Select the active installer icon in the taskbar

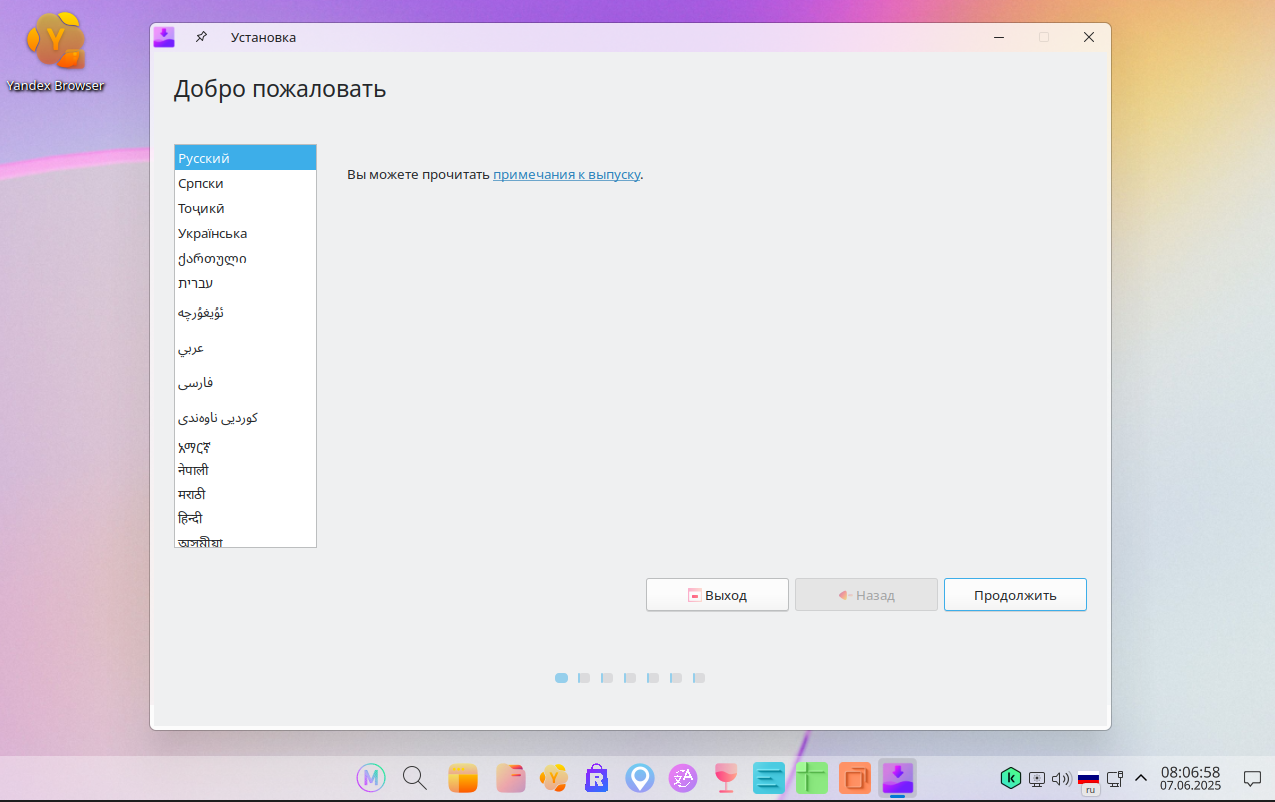[x=898, y=777]
